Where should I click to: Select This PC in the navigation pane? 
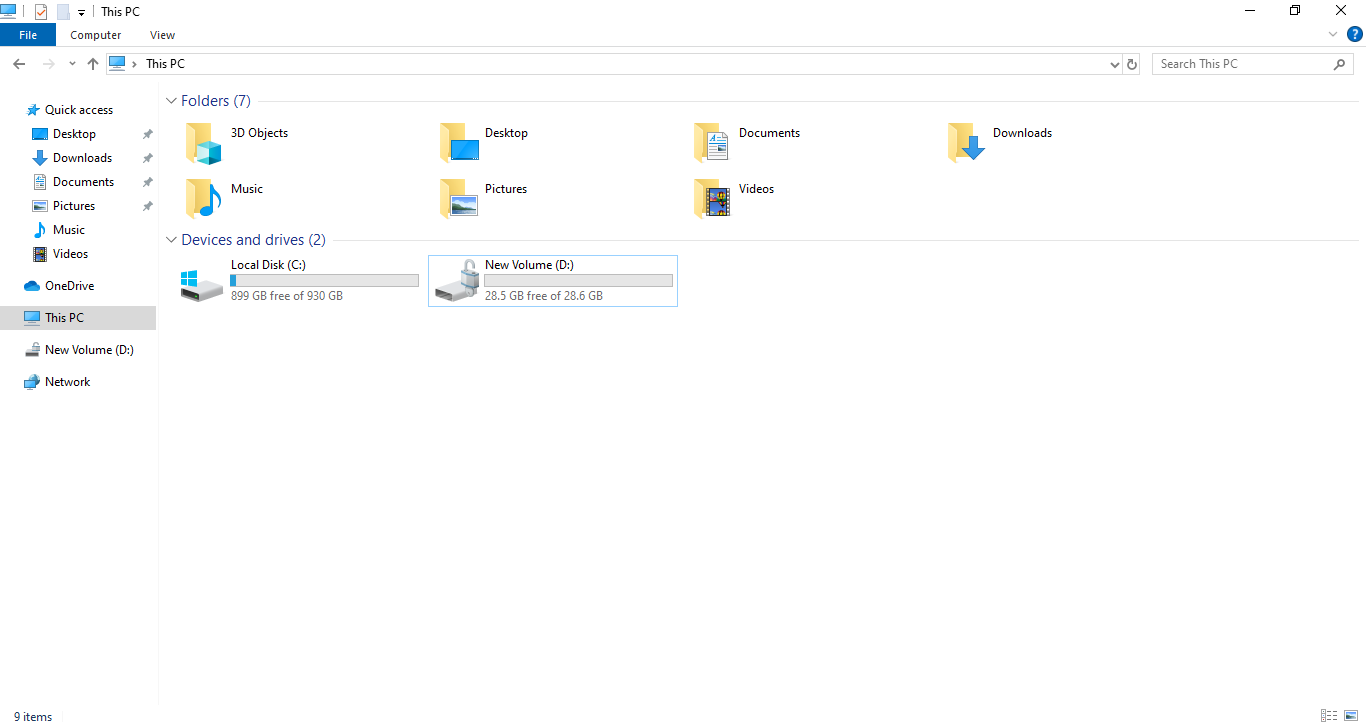pyautogui.click(x=78, y=318)
